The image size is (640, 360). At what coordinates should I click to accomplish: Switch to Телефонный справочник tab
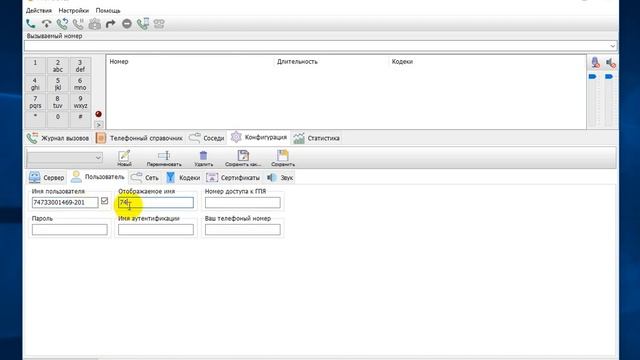tap(139, 138)
